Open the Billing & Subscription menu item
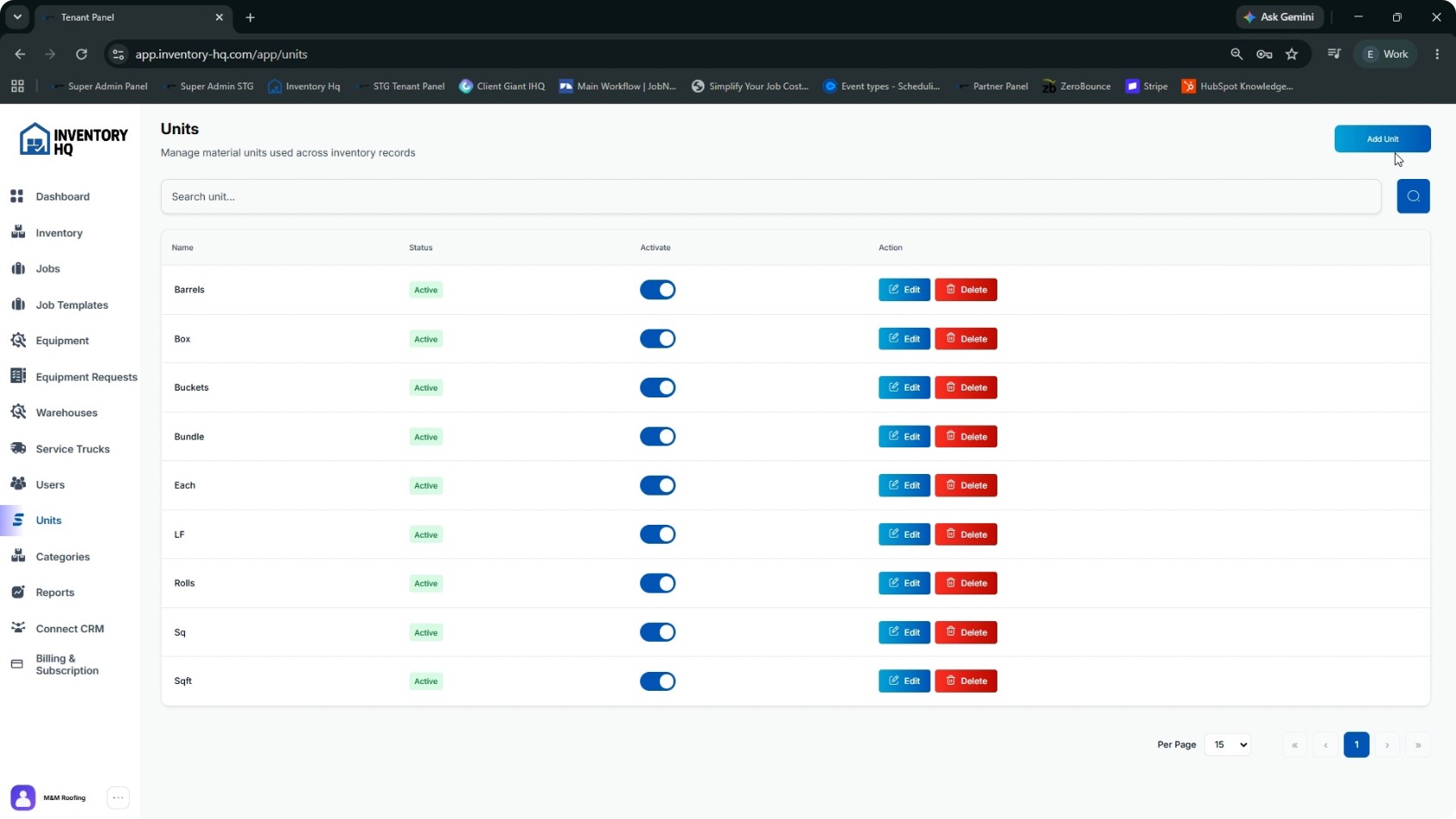Image resolution: width=1456 pixels, height=819 pixels. pyautogui.click(x=67, y=664)
